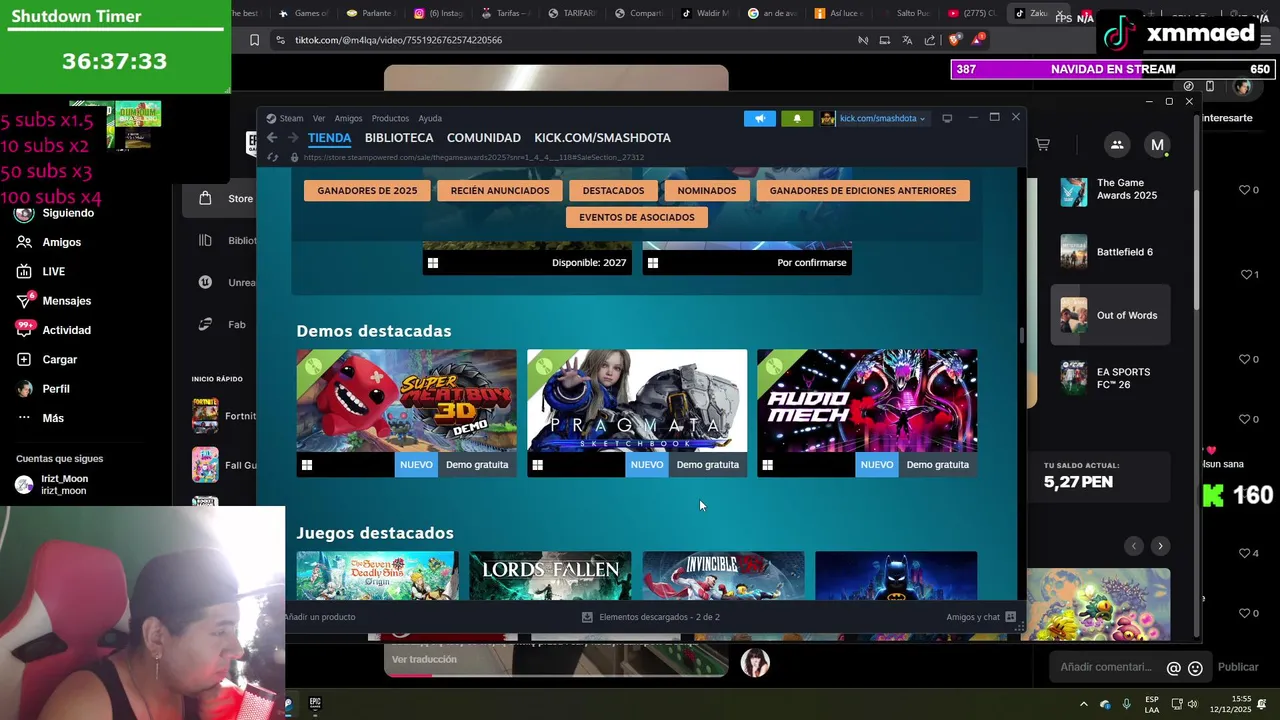Screen dimensions: 1280x720
Task: Switch to the TIENDA tab
Action: tap(329, 138)
